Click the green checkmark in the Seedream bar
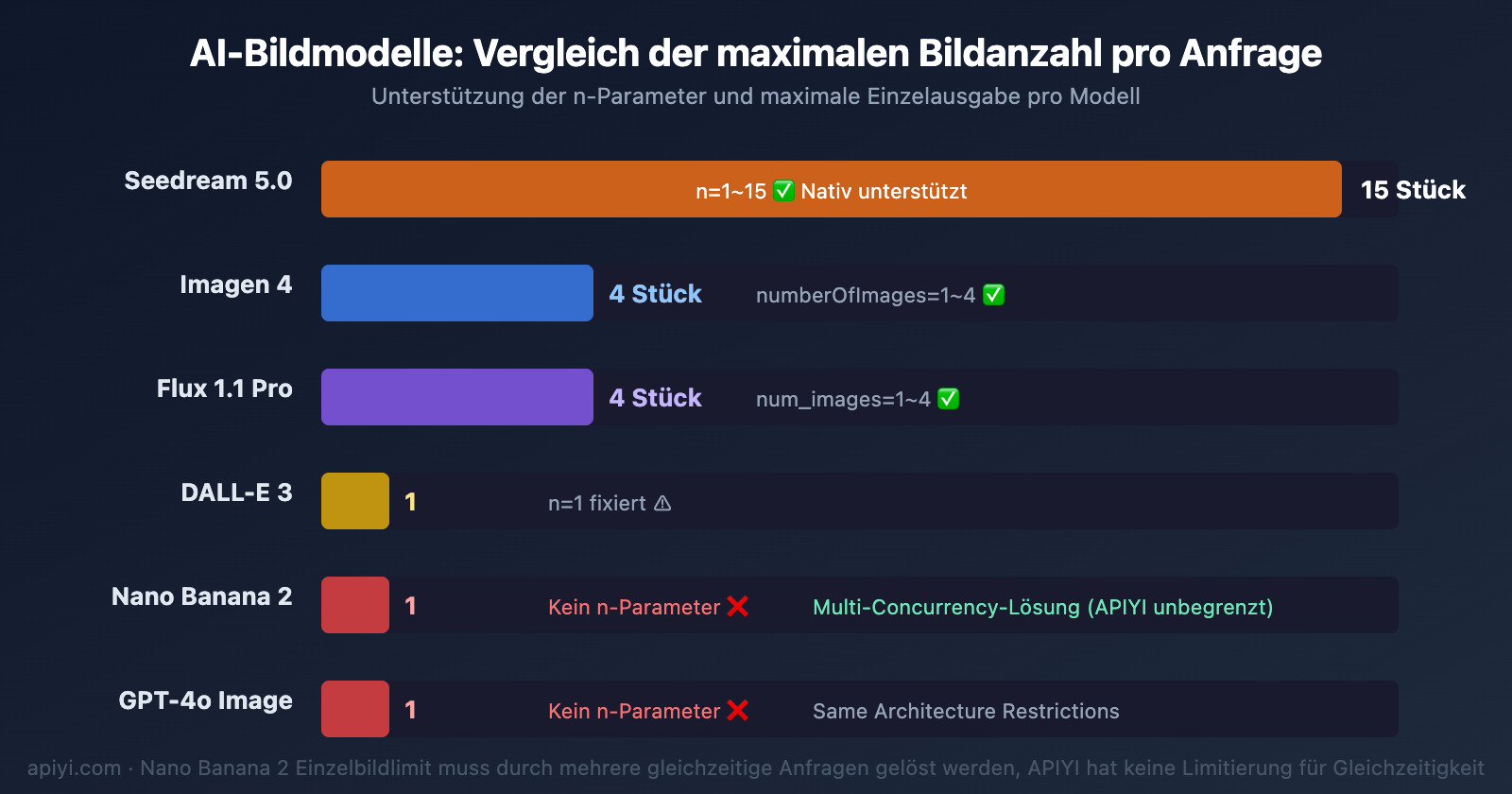 pos(783,191)
